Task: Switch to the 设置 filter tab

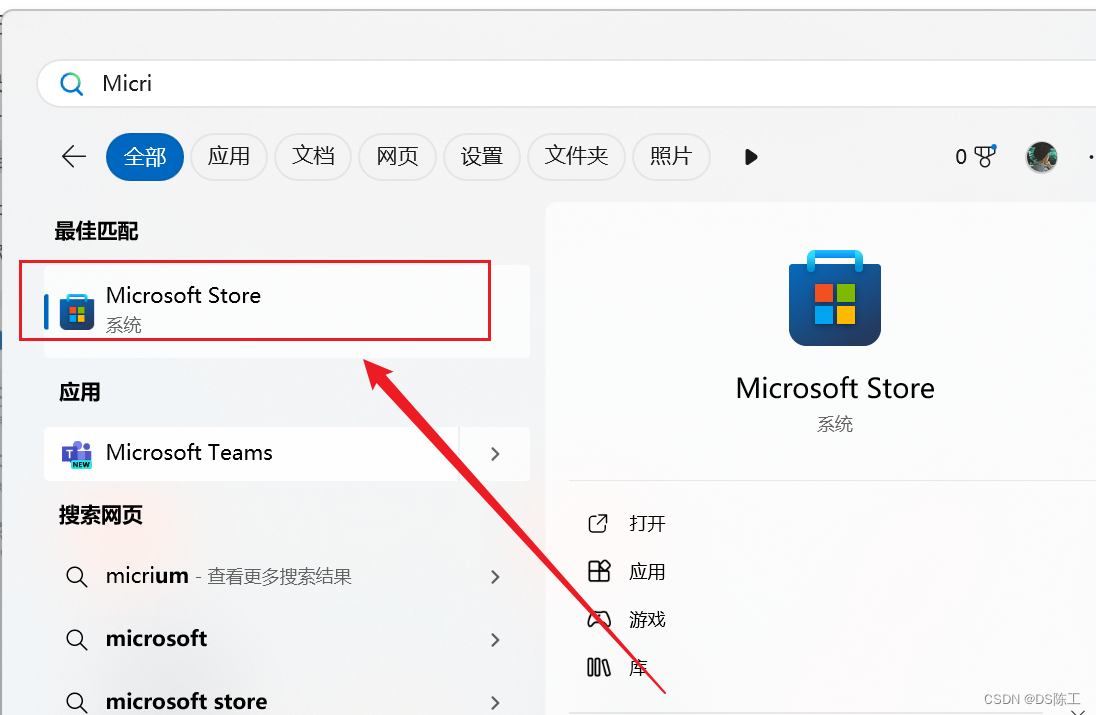Action: pos(482,157)
